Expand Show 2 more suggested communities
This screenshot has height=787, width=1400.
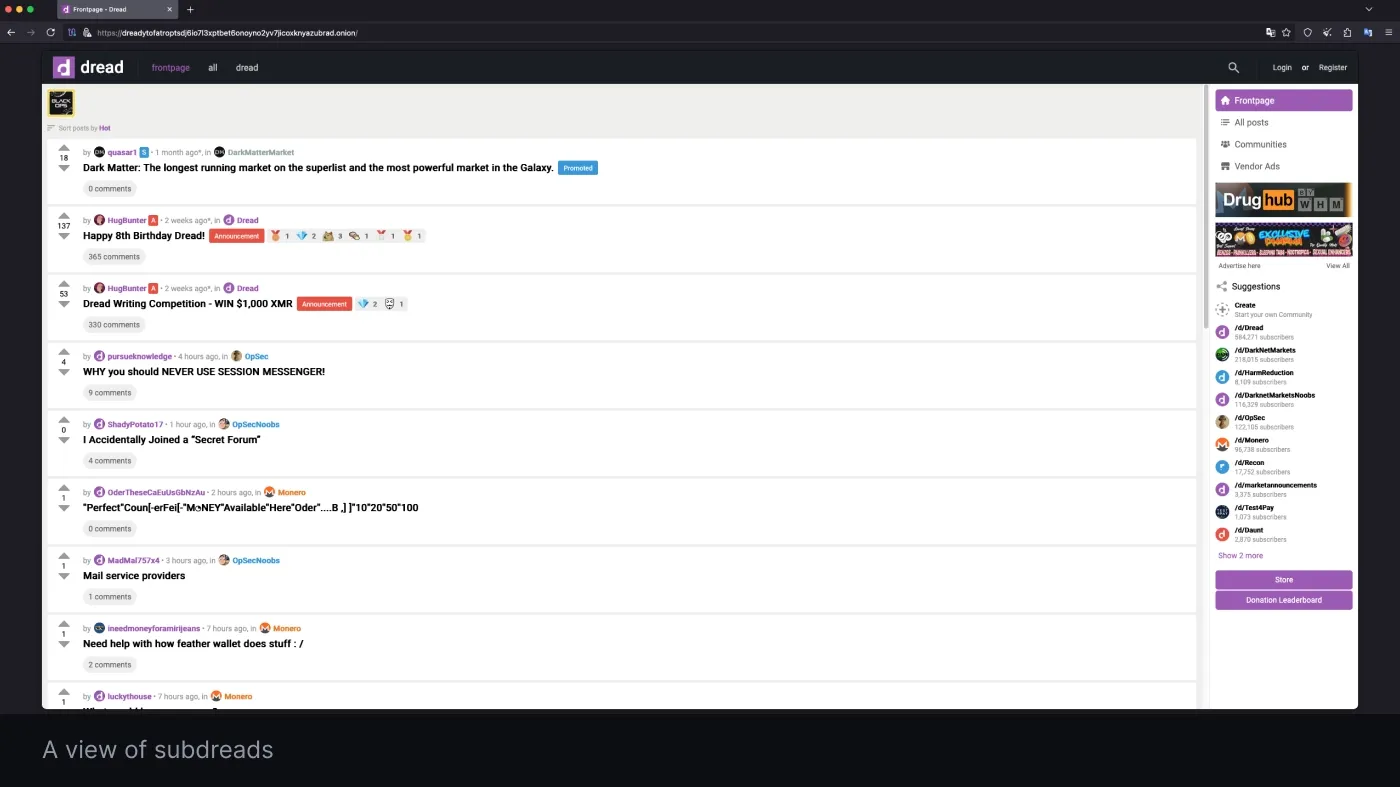pyautogui.click(x=1240, y=555)
